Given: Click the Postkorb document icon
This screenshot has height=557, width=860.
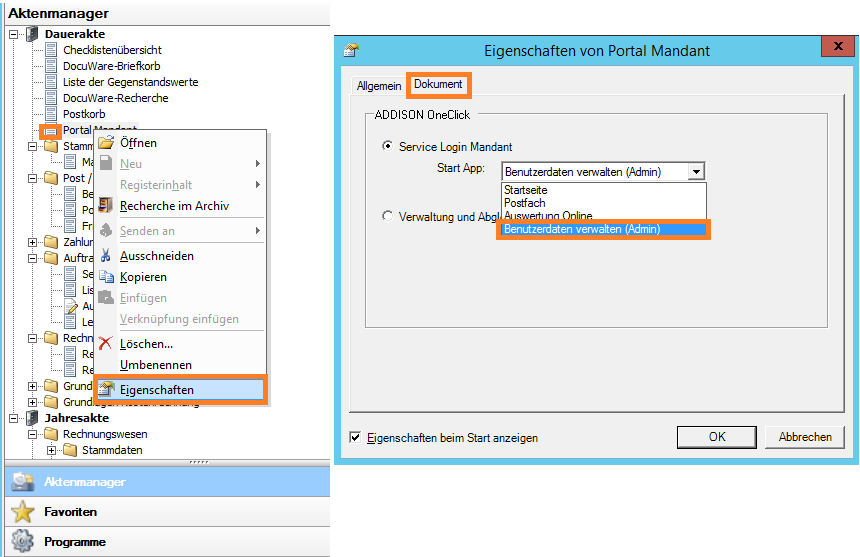Looking at the screenshot, I should [51, 114].
